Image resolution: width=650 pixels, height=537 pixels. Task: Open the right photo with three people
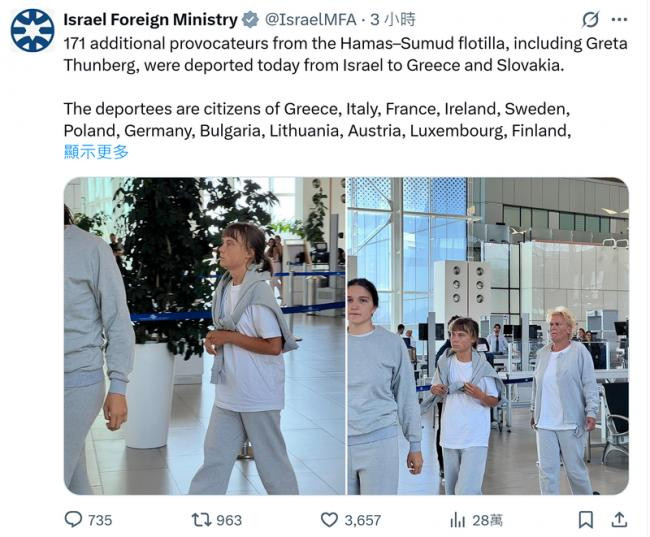click(488, 336)
